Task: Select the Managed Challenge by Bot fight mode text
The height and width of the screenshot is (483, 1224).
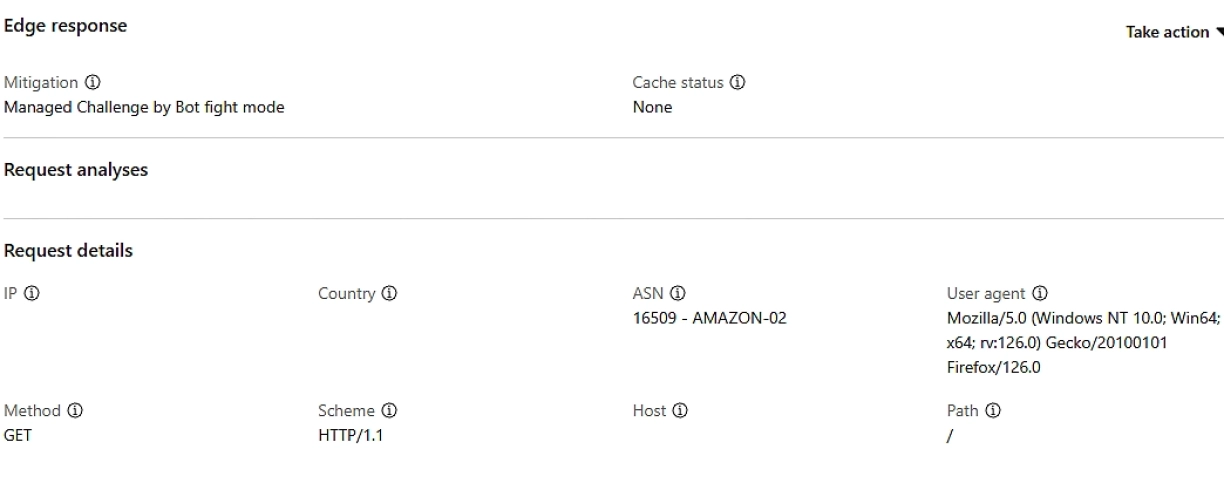Action: pyautogui.click(x=144, y=107)
